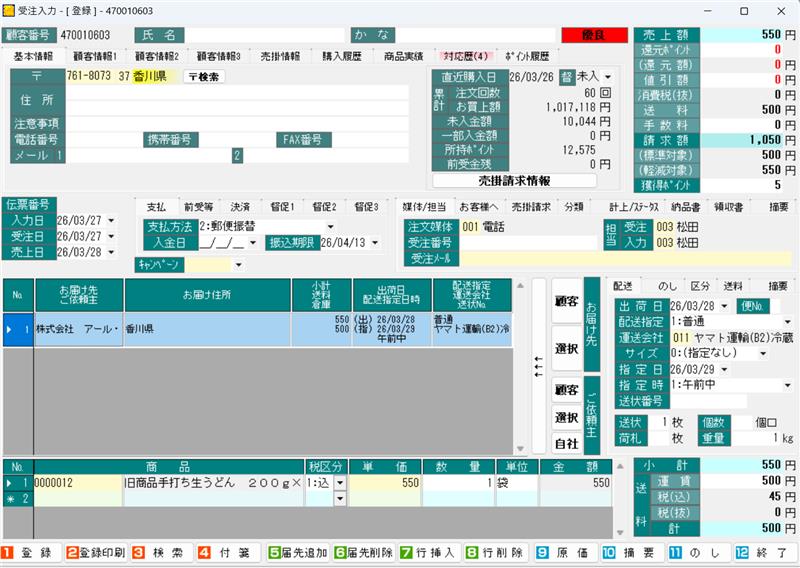Switch to the 計上/ステータス tab
800x568 pixels.
point(634,207)
